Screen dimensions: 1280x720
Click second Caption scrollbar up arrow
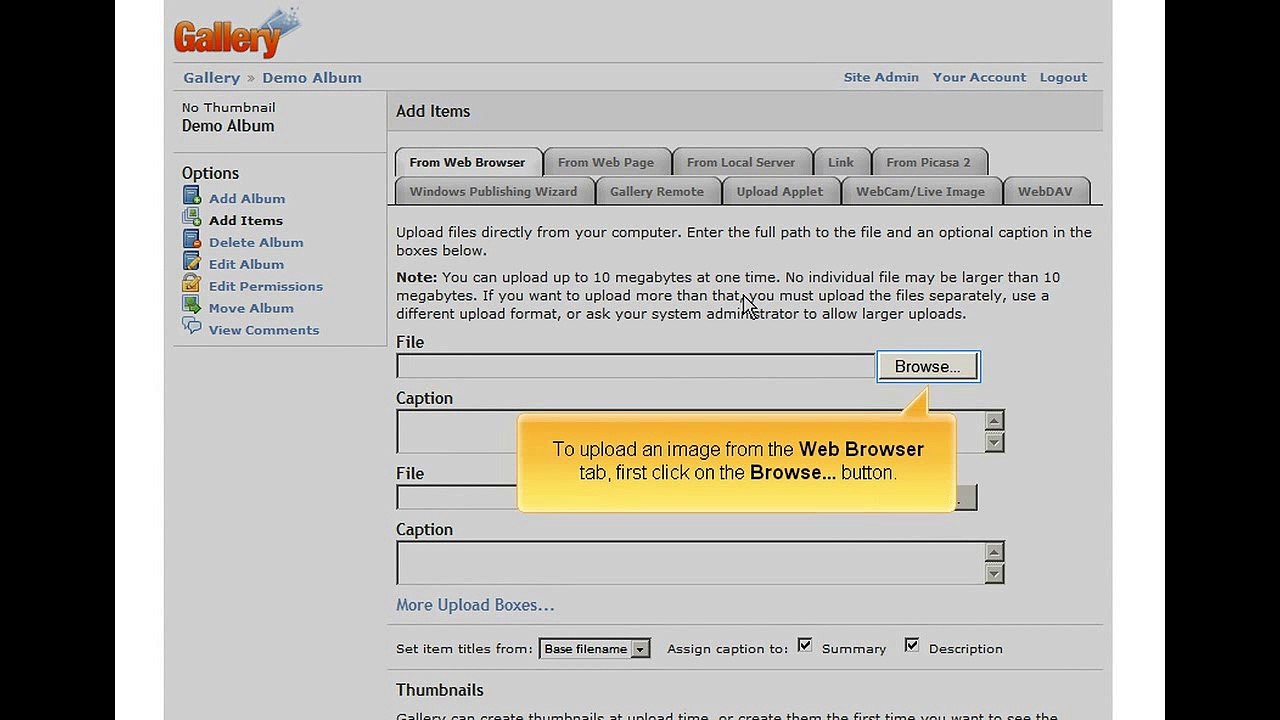click(994, 552)
